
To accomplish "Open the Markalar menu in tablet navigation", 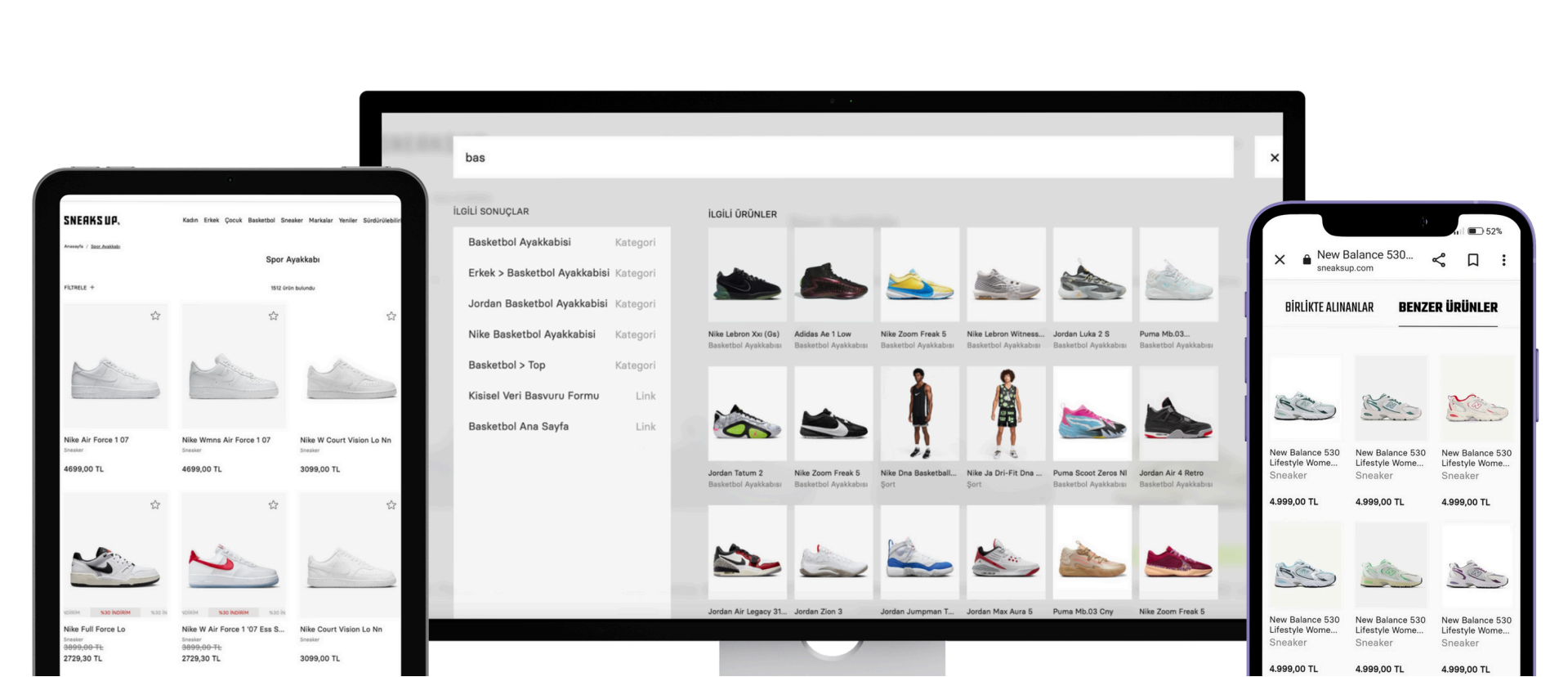I will point(320,221).
